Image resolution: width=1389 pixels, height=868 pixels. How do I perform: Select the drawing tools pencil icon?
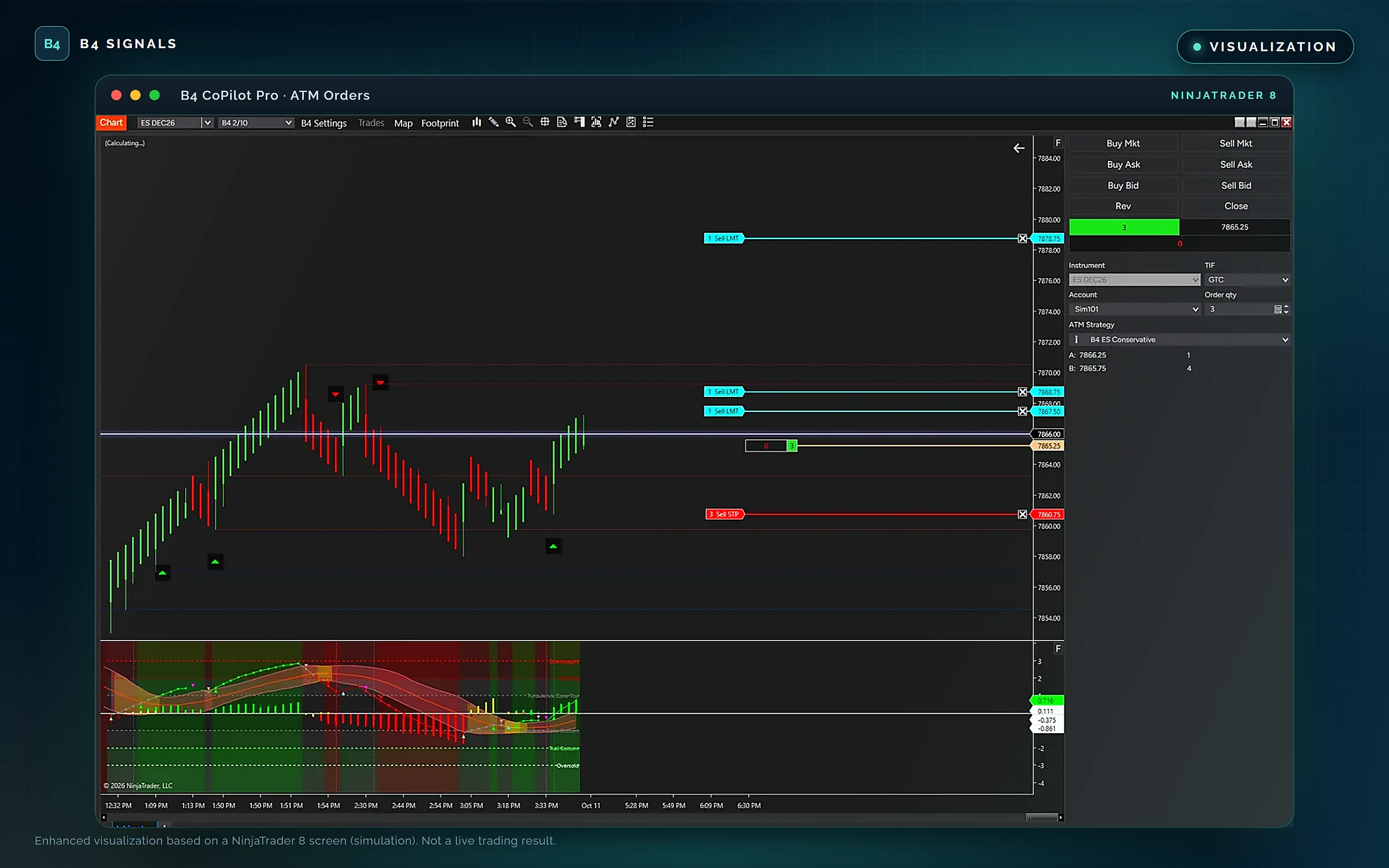(494, 122)
